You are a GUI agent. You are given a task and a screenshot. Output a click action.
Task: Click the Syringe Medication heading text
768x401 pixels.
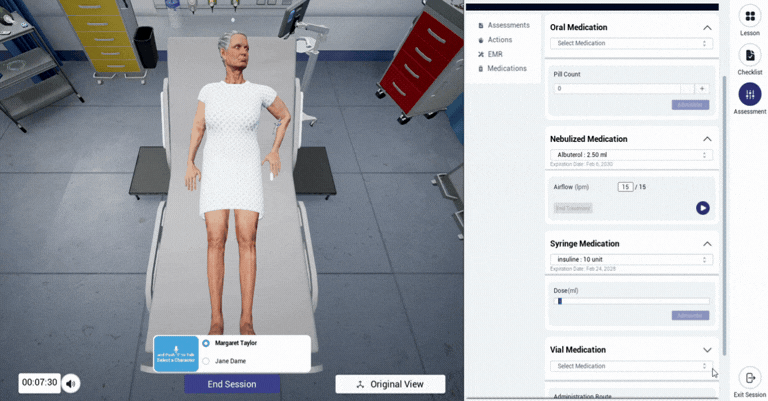[x=584, y=244]
